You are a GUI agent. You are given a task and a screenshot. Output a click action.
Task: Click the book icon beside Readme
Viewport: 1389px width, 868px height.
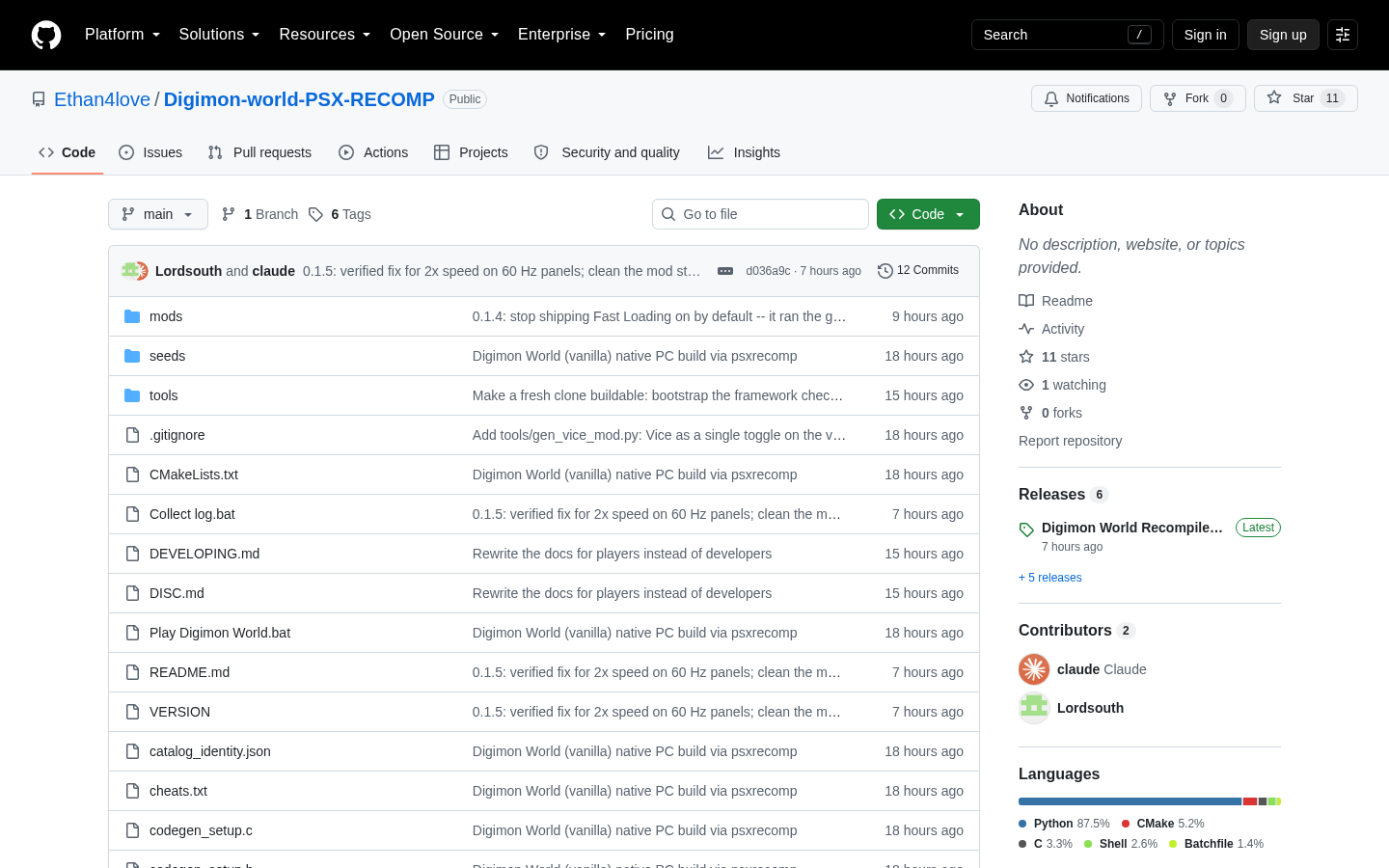click(1026, 301)
